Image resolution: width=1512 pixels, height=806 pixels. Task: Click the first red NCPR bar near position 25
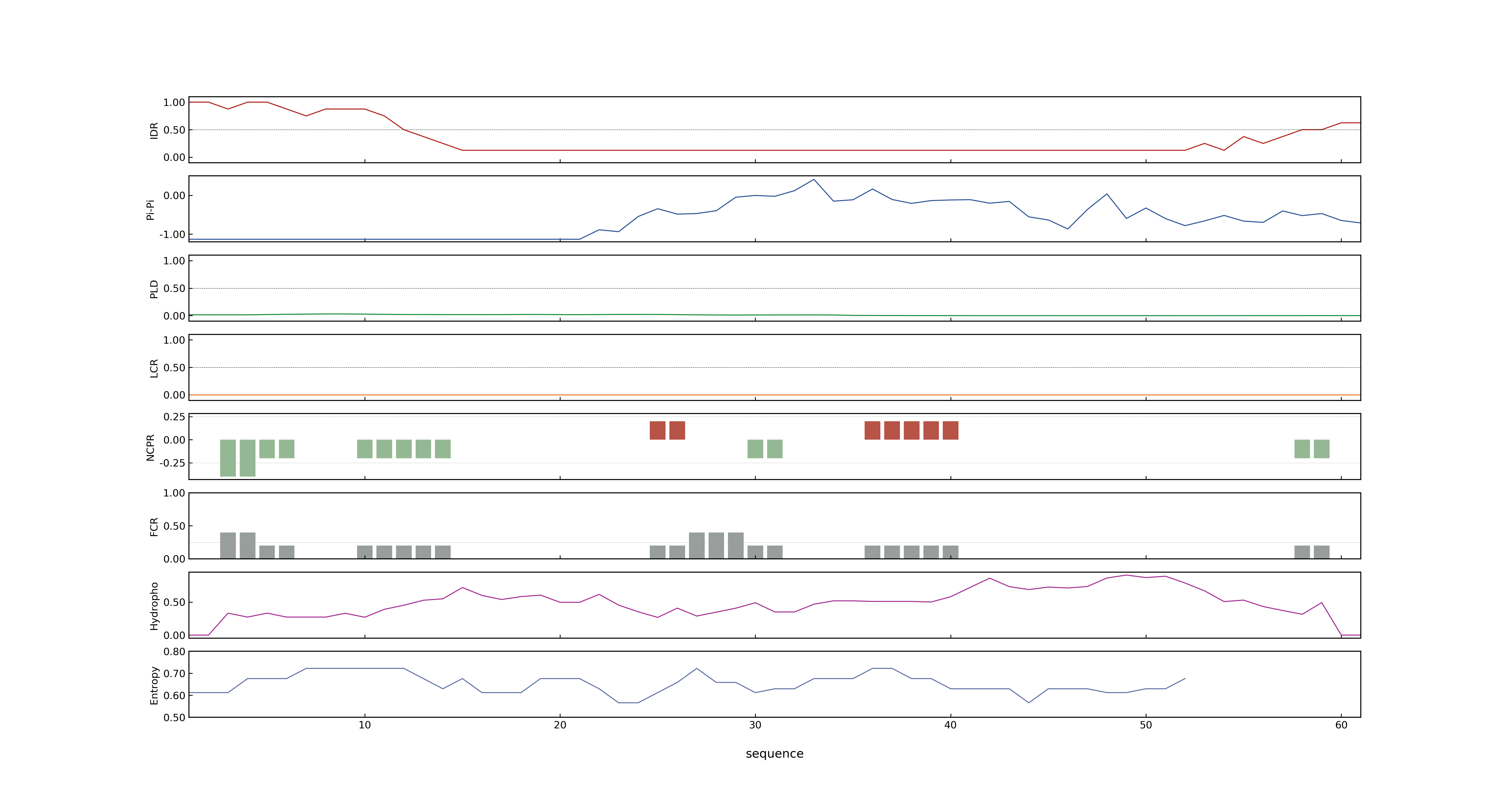click(657, 431)
